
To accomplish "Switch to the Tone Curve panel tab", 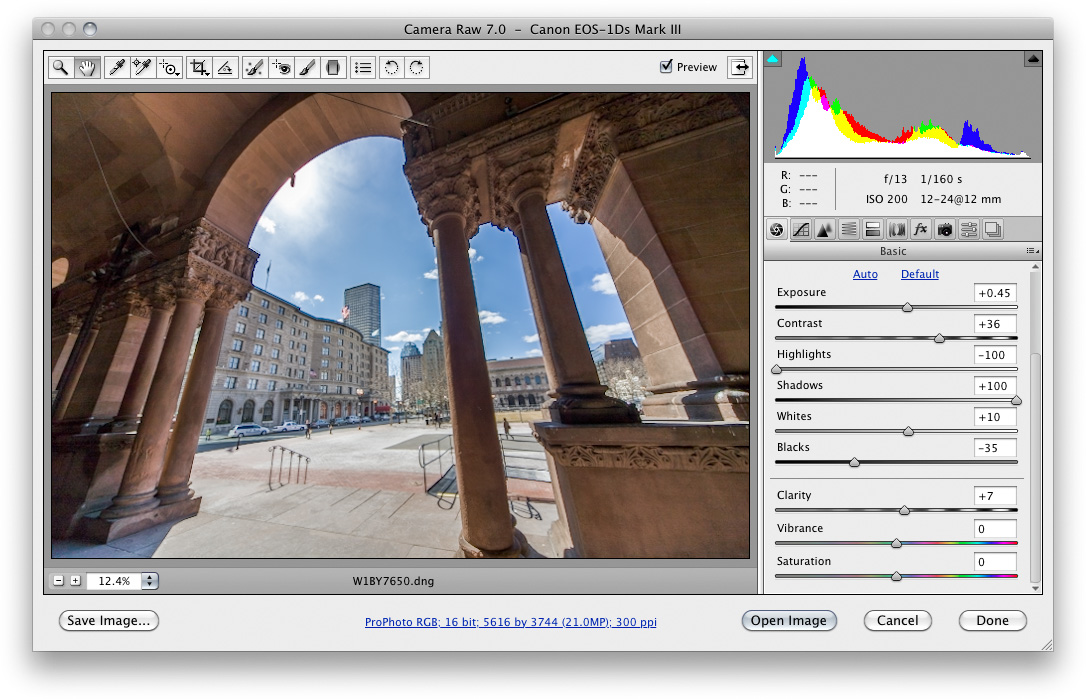I will coord(800,229).
